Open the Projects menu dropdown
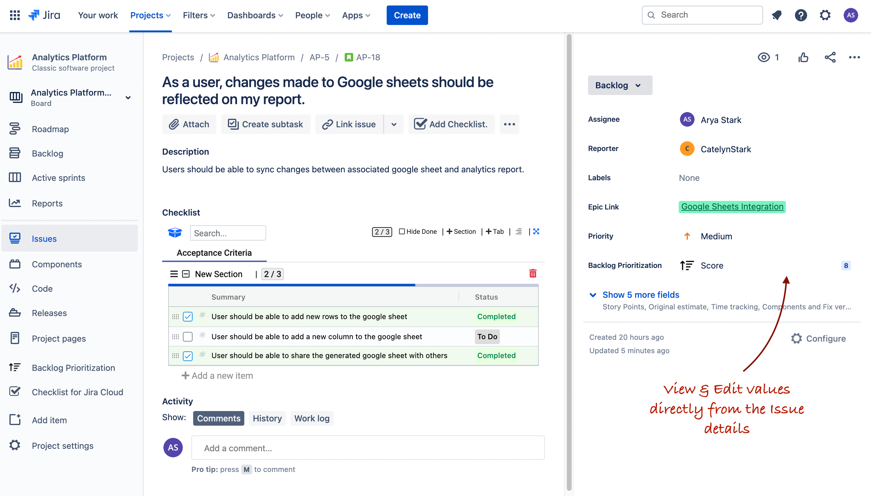Viewport: 871px width, 496px height. coord(150,15)
